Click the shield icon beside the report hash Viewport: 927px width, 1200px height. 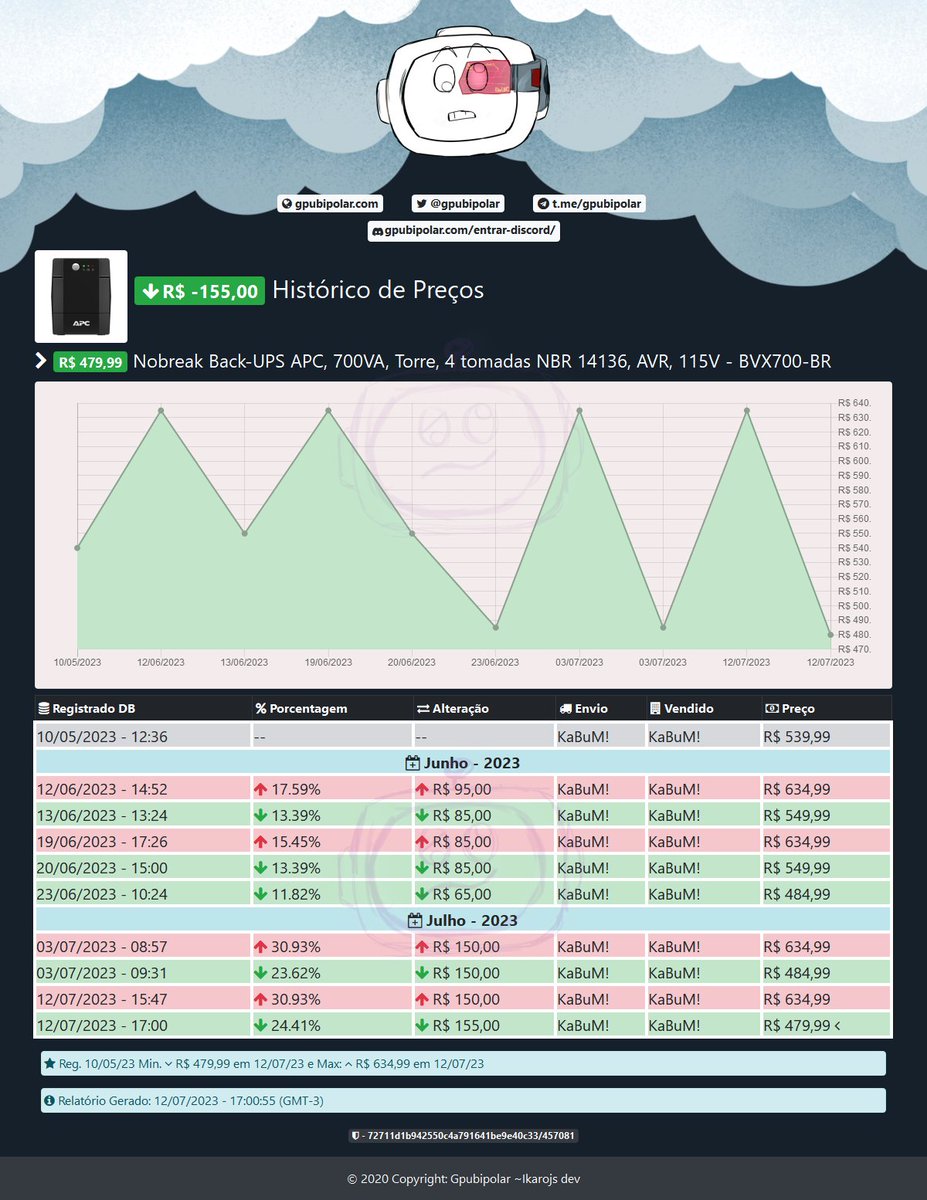(x=355, y=1136)
